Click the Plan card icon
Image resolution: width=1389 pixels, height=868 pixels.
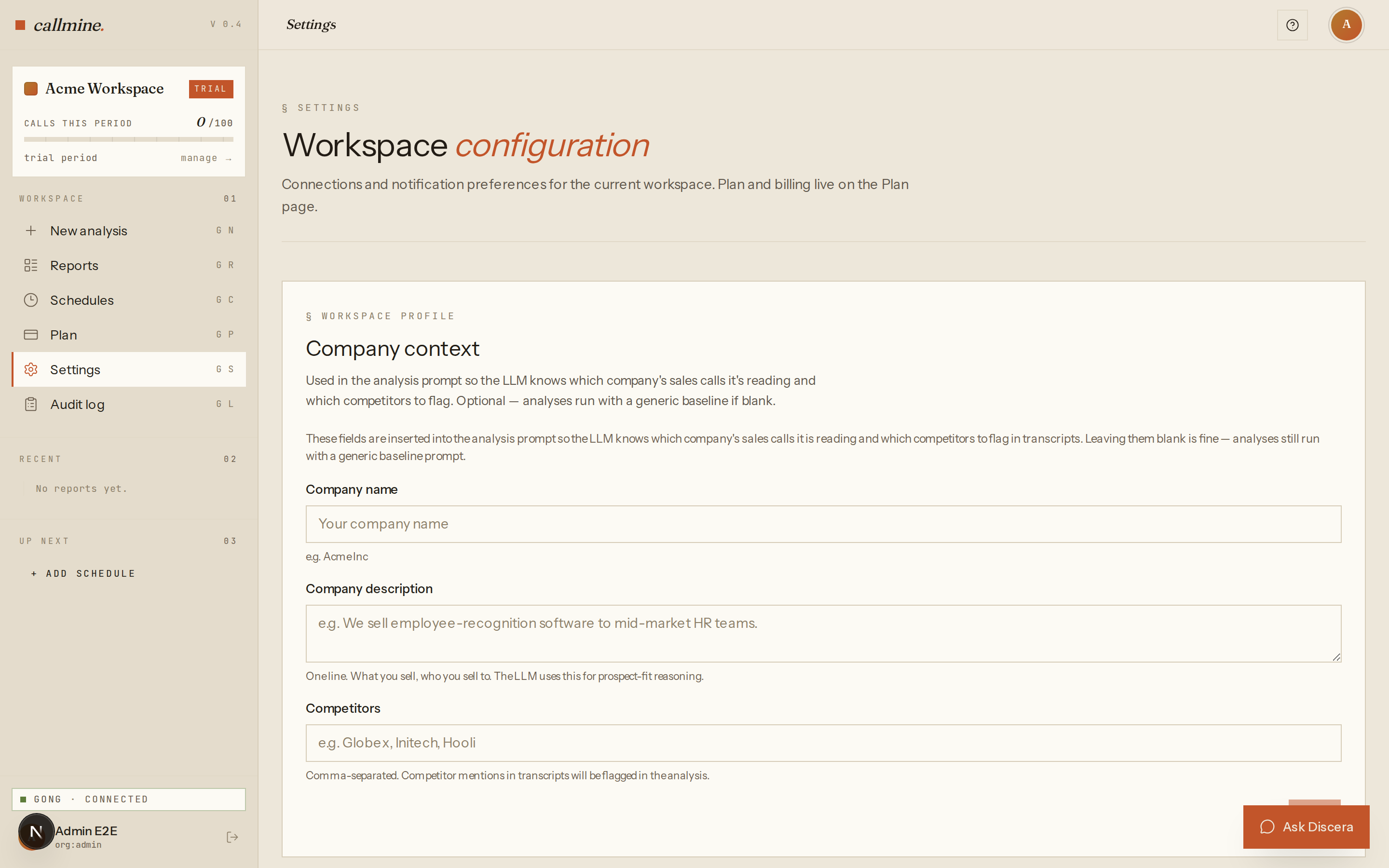(x=31, y=335)
